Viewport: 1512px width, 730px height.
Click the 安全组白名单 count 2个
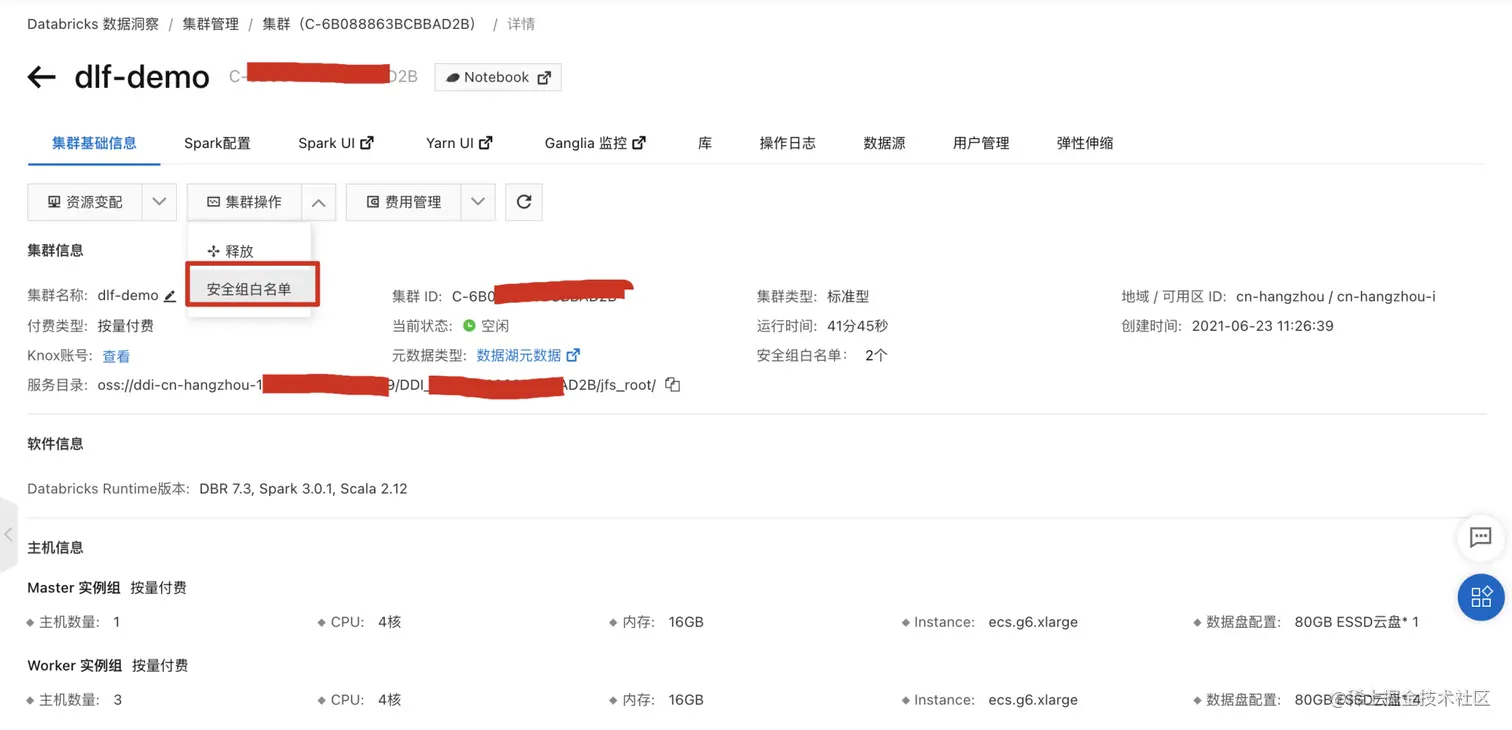click(876, 355)
